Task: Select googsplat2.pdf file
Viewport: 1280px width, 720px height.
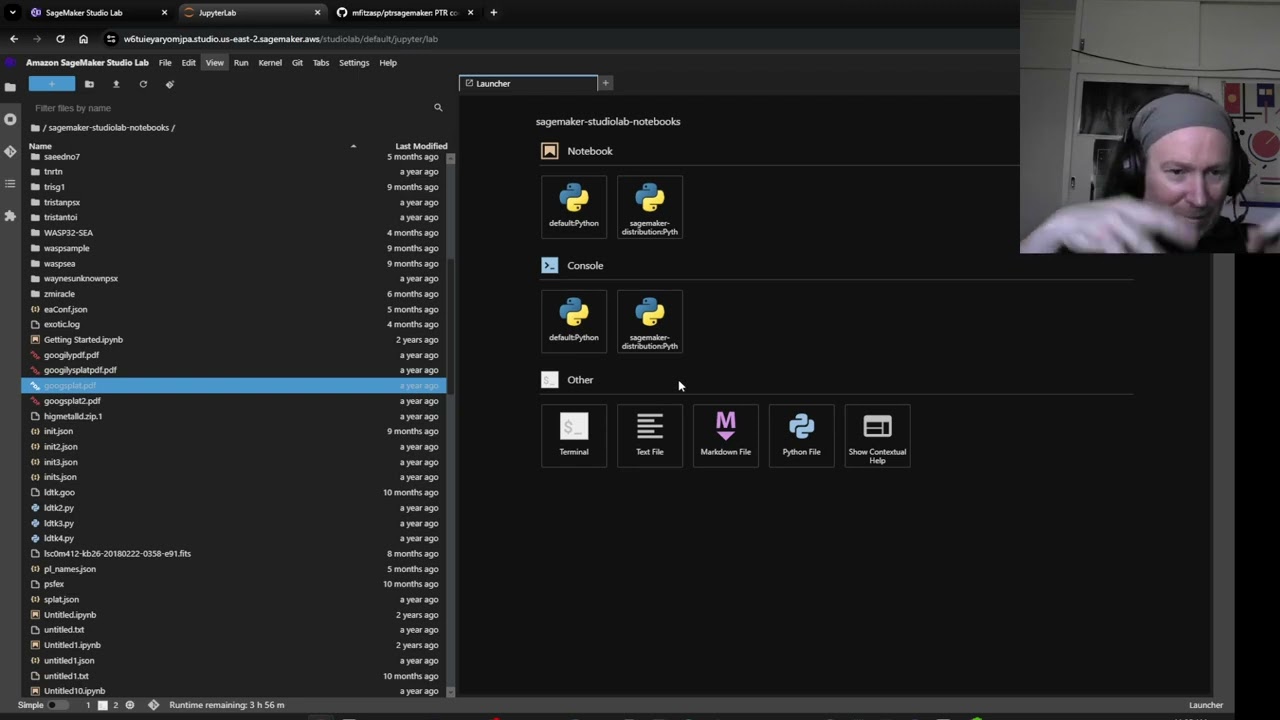Action: click(234, 401)
